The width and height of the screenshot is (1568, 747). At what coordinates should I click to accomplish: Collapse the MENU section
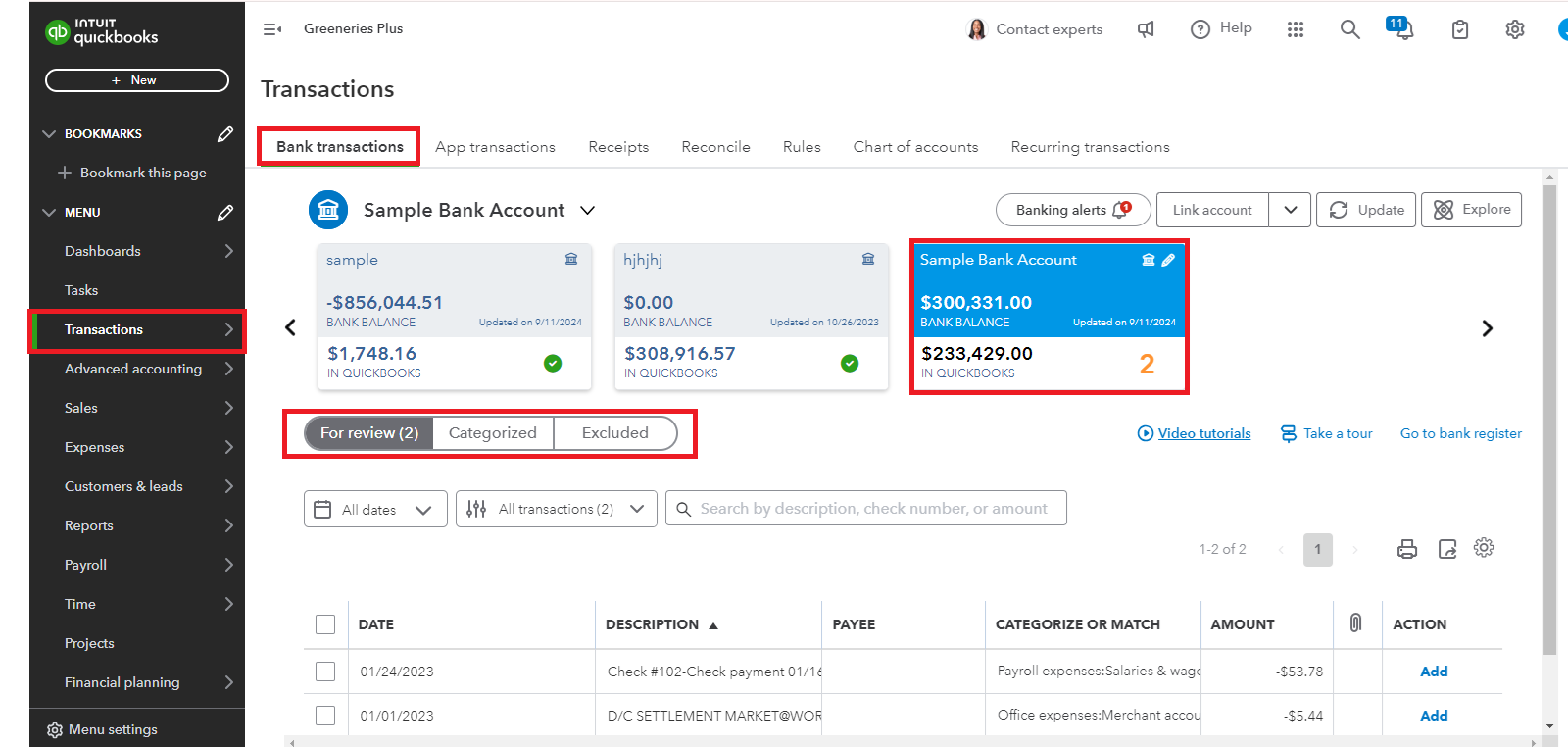click(49, 213)
